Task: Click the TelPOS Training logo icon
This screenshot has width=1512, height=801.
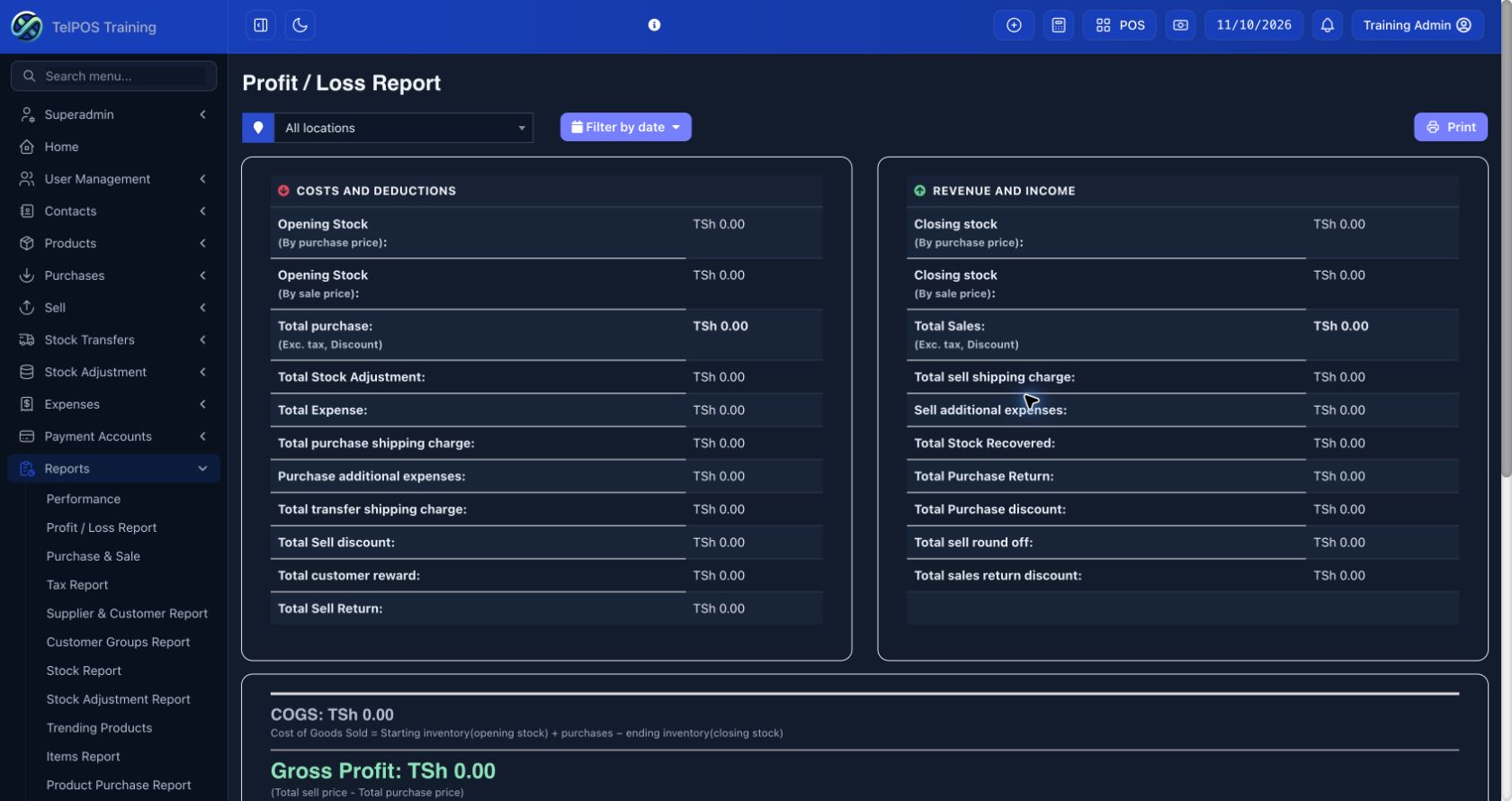Action: 26,26
